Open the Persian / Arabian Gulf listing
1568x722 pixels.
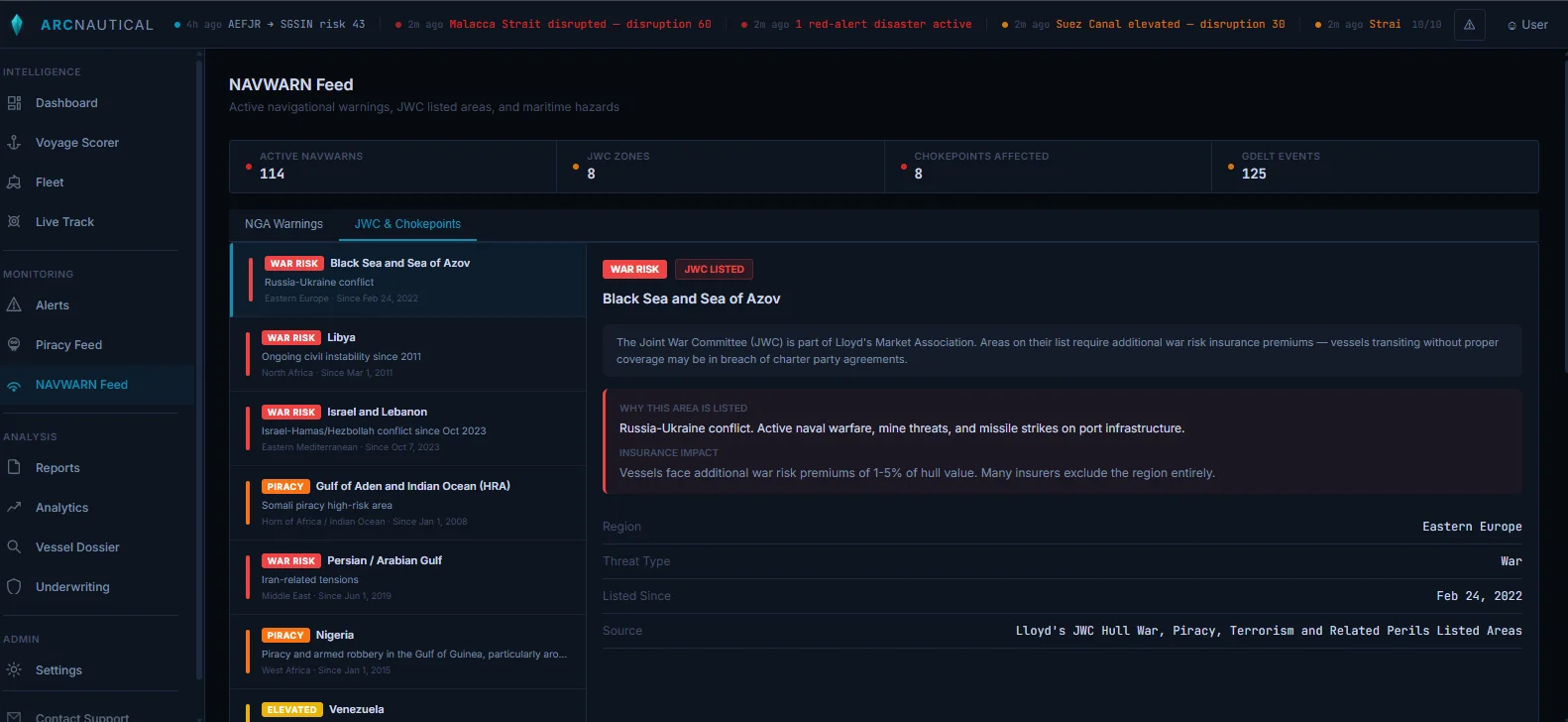click(x=407, y=577)
